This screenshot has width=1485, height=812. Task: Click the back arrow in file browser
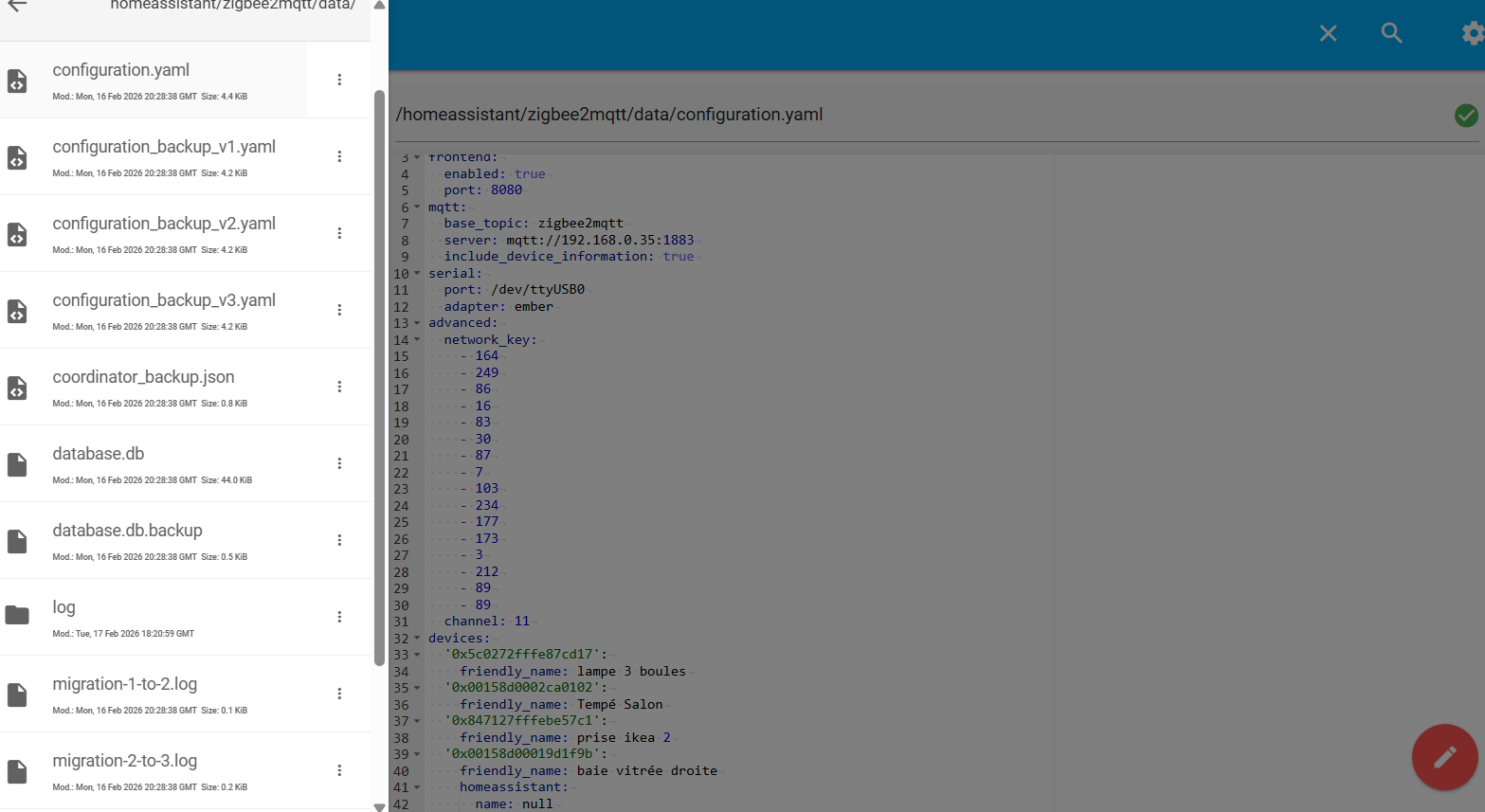pos(17,6)
